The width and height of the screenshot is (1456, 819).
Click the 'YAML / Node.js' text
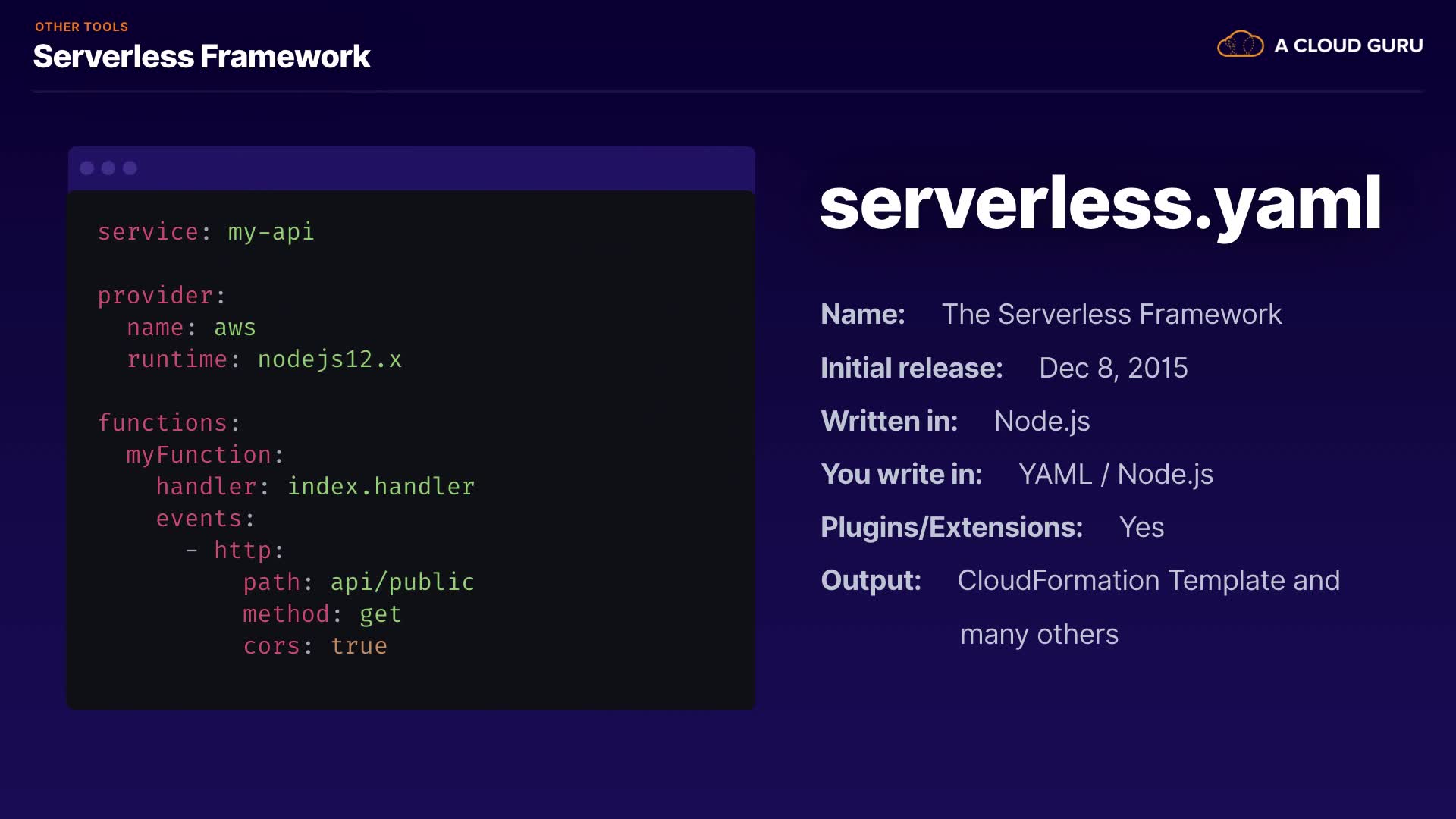[1116, 475]
